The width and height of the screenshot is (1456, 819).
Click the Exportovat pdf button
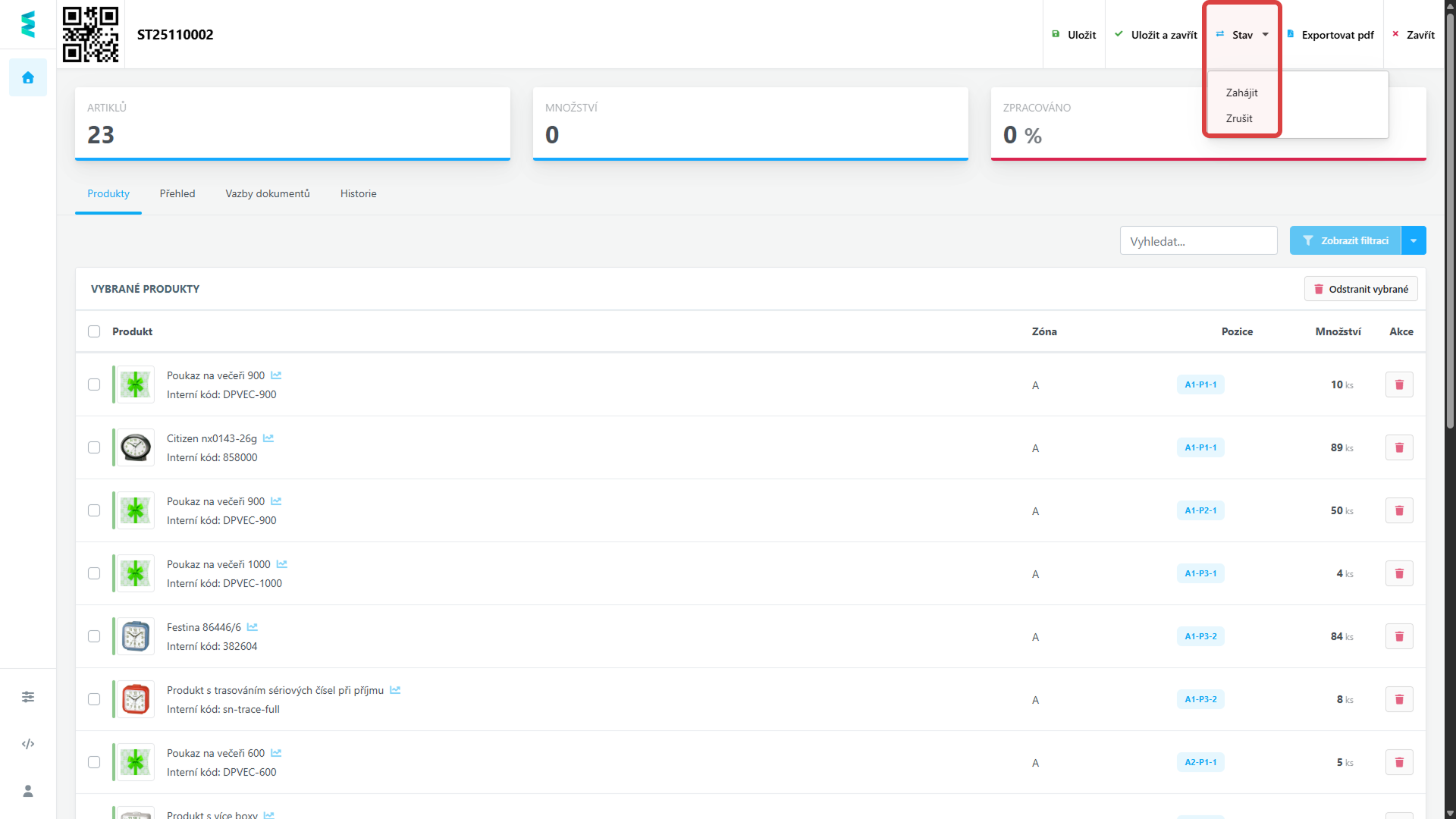coord(1331,35)
